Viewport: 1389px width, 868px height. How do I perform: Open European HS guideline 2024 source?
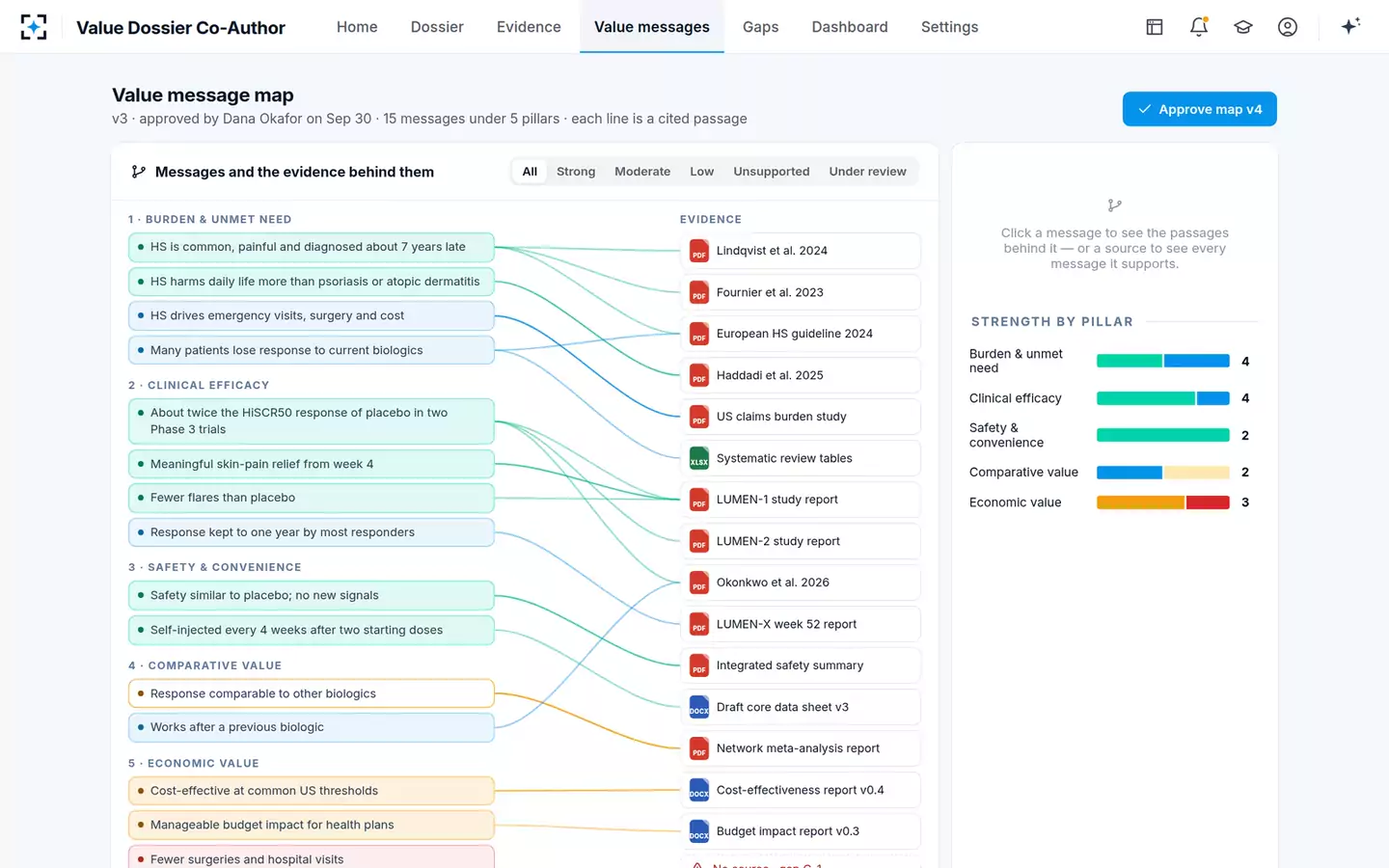pyautogui.click(x=802, y=334)
